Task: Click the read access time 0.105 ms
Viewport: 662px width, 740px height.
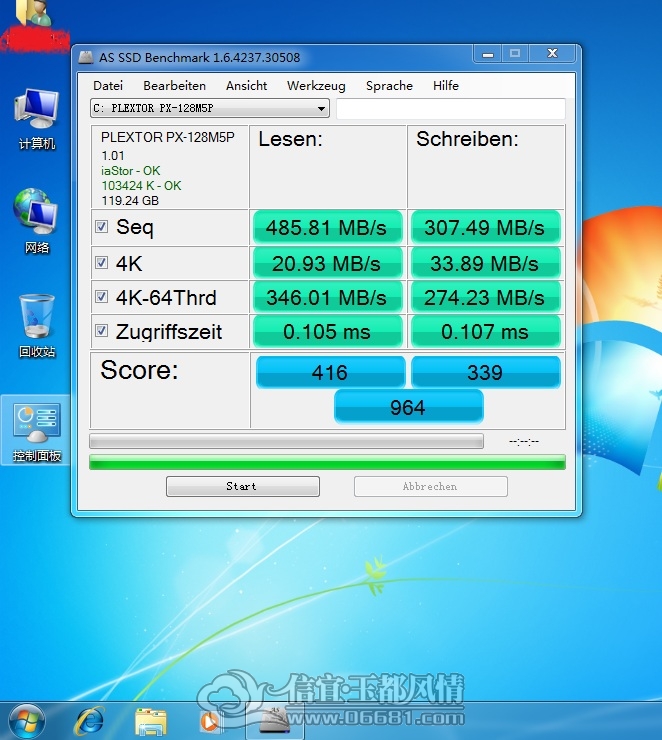Action: tap(327, 331)
